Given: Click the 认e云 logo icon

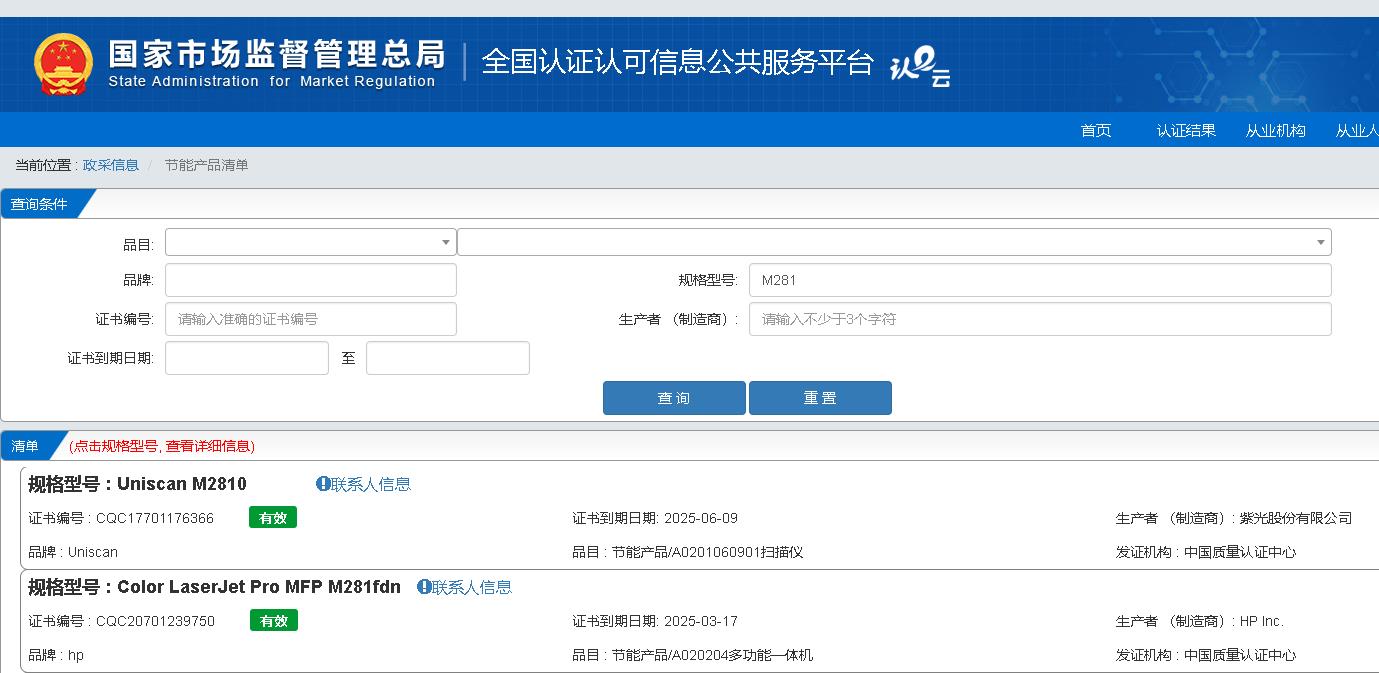Looking at the screenshot, I should [920, 67].
